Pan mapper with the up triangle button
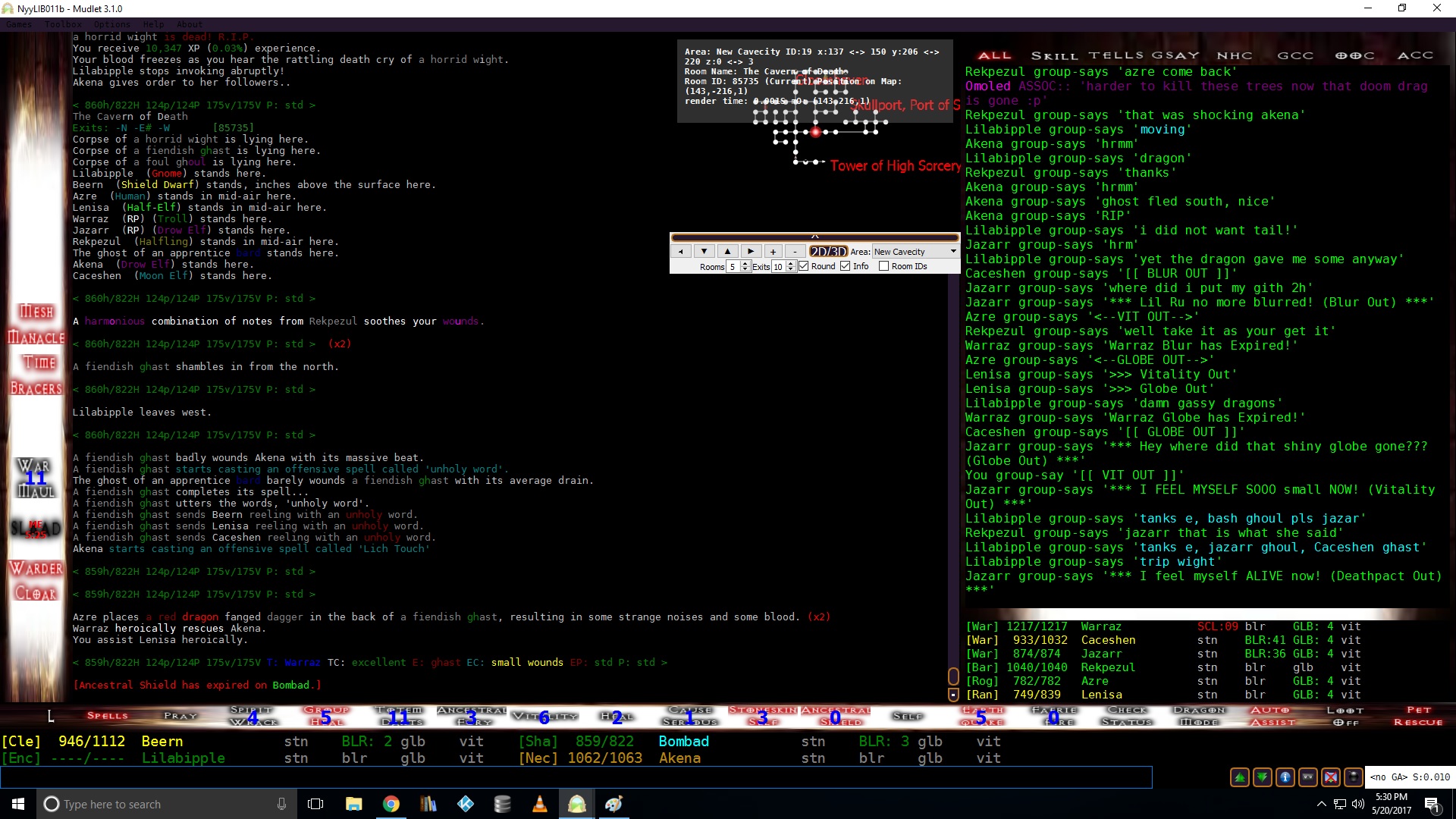This screenshot has height=819, width=1456. coord(727,252)
